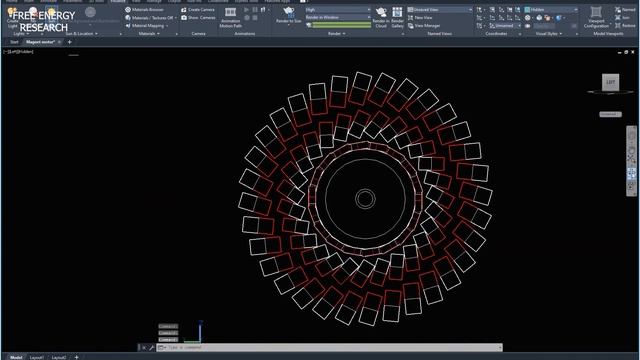Open the View Manager
This screenshot has width=640, height=360.
[x=424, y=26]
